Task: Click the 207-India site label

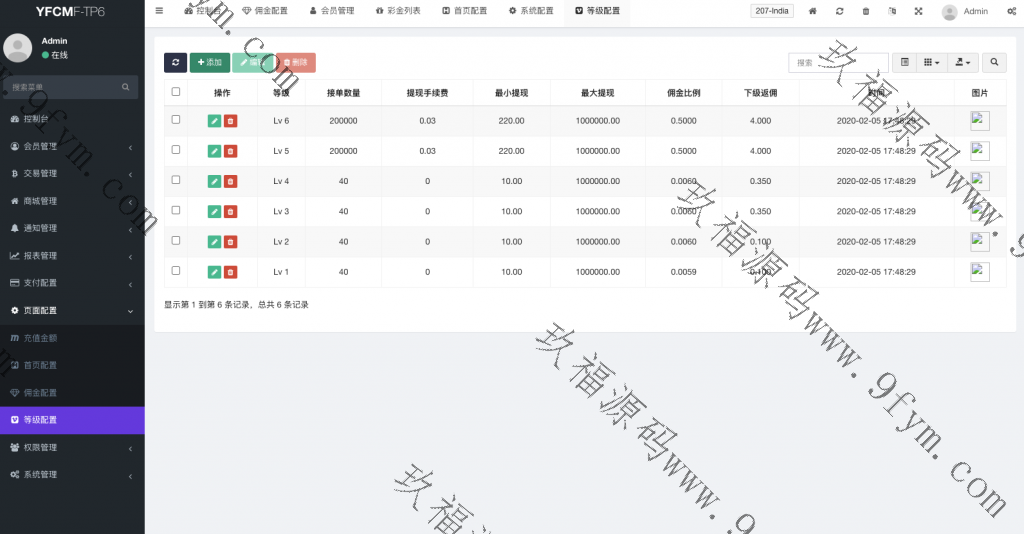Action: [x=772, y=11]
